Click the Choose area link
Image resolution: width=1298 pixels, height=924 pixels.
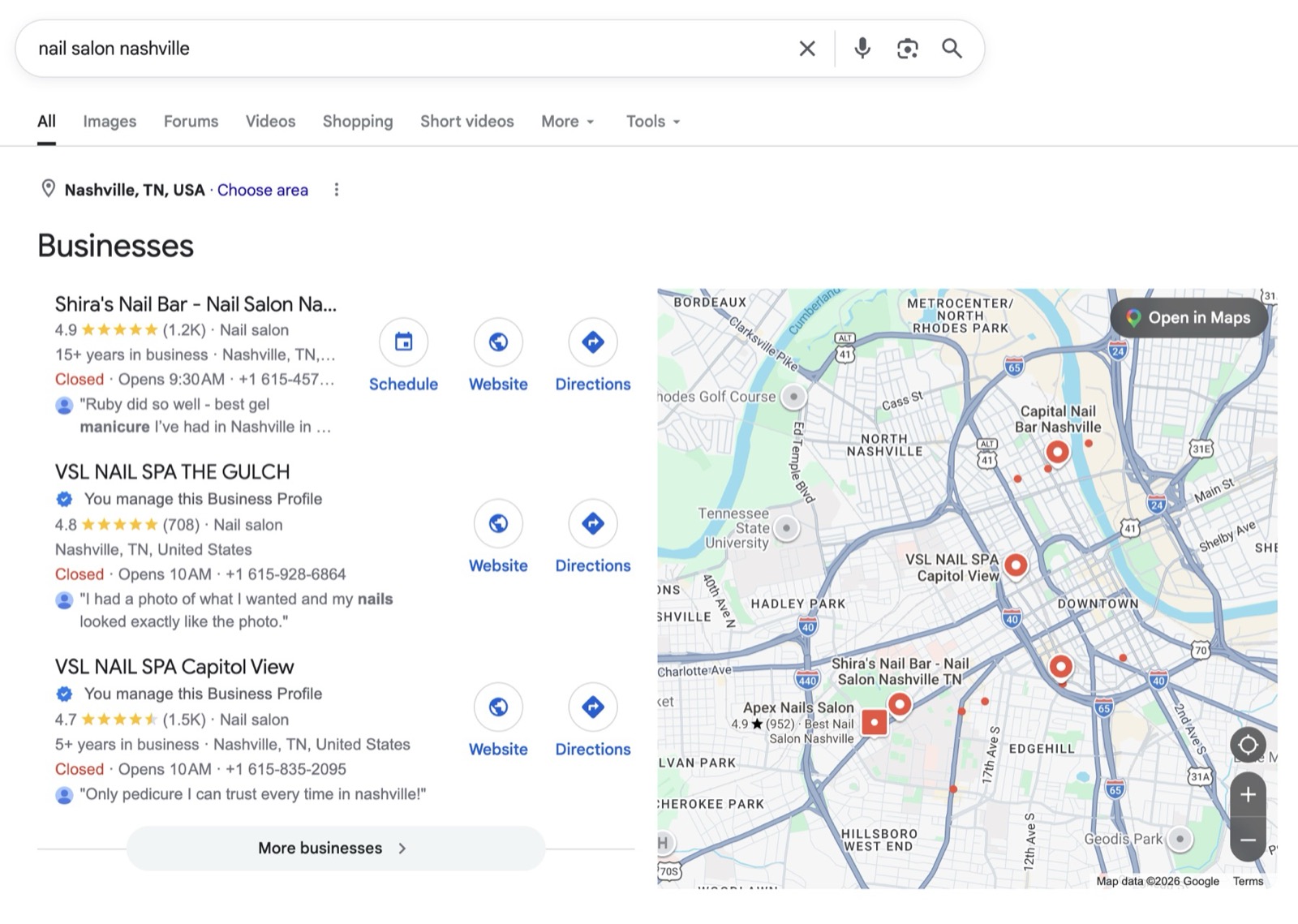263,190
